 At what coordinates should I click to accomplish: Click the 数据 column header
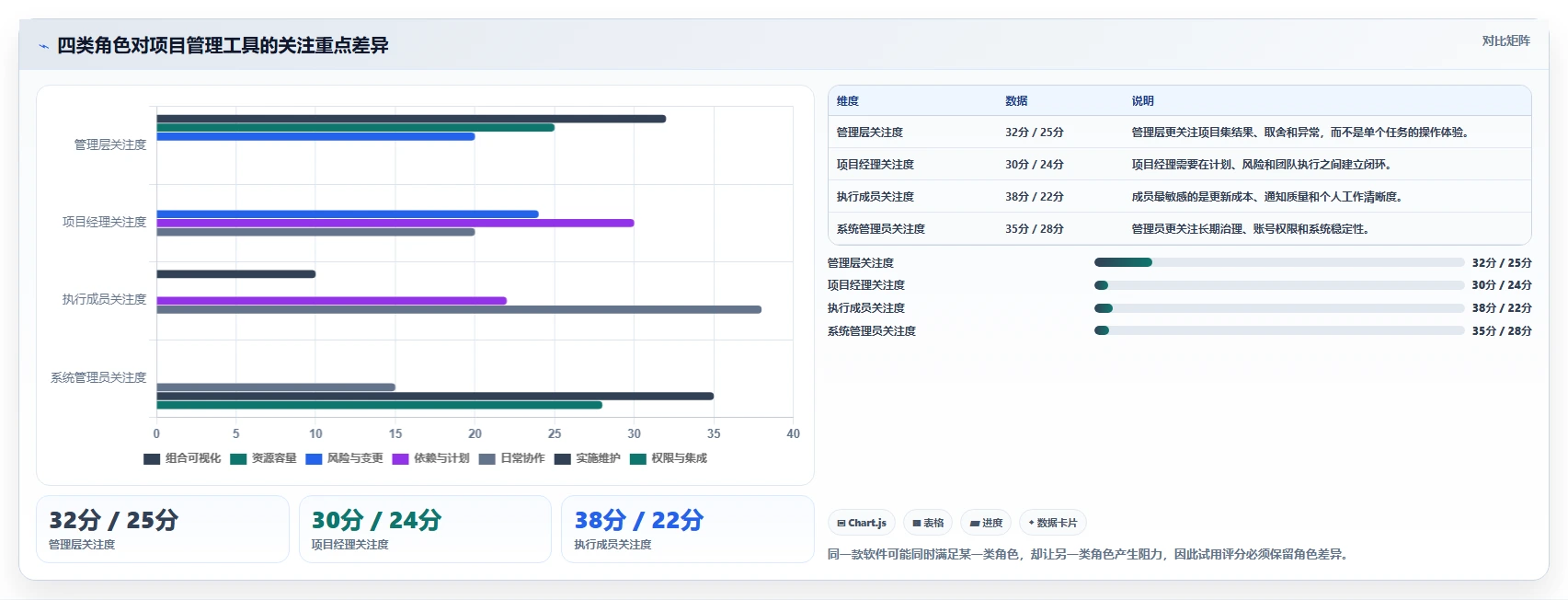[1016, 101]
